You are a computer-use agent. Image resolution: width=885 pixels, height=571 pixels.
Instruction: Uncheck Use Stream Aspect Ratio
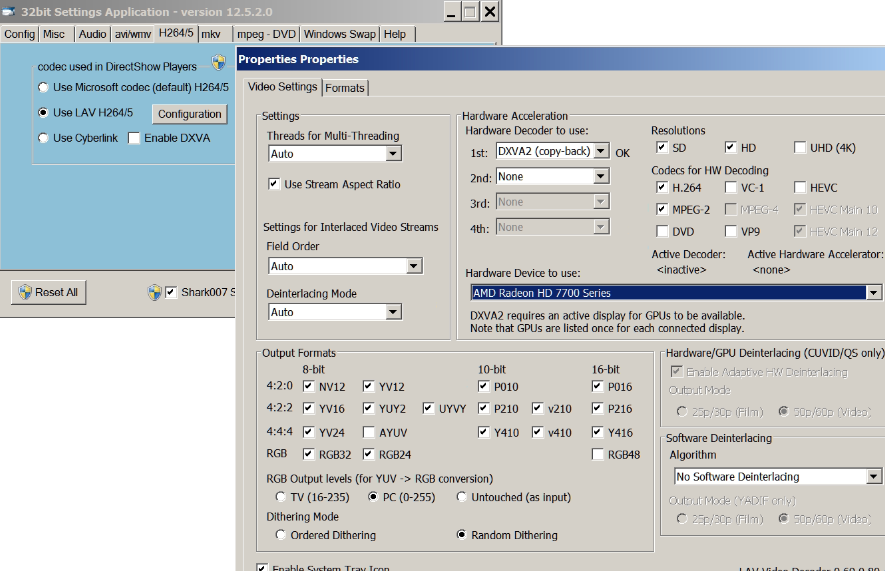[x=275, y=185]
